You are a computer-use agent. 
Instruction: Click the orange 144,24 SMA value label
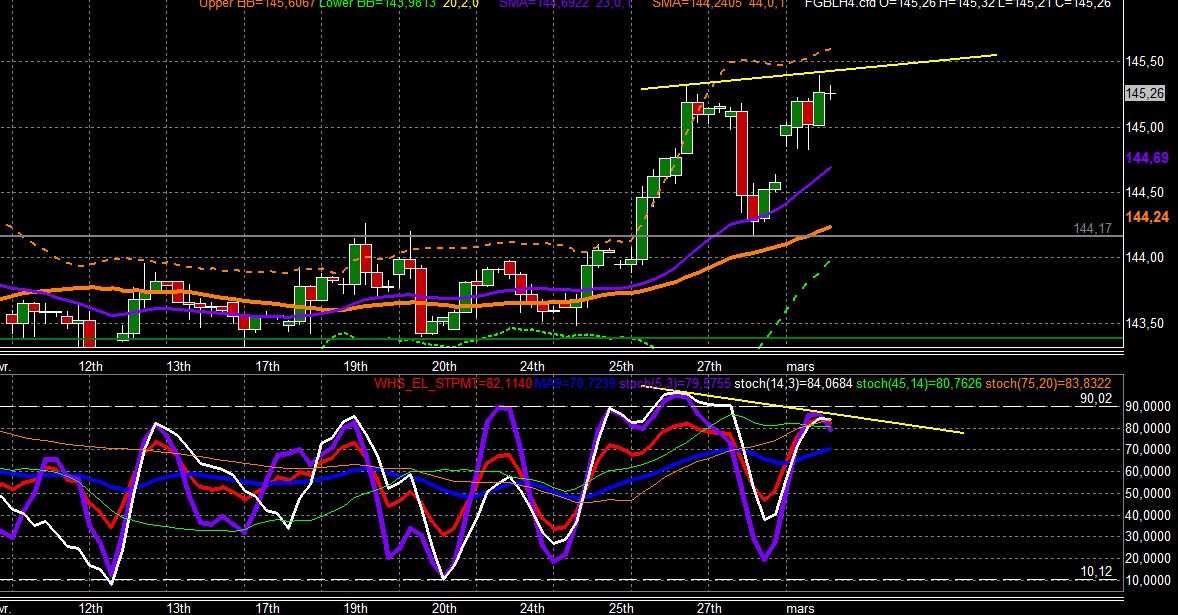pos(1147,217)
